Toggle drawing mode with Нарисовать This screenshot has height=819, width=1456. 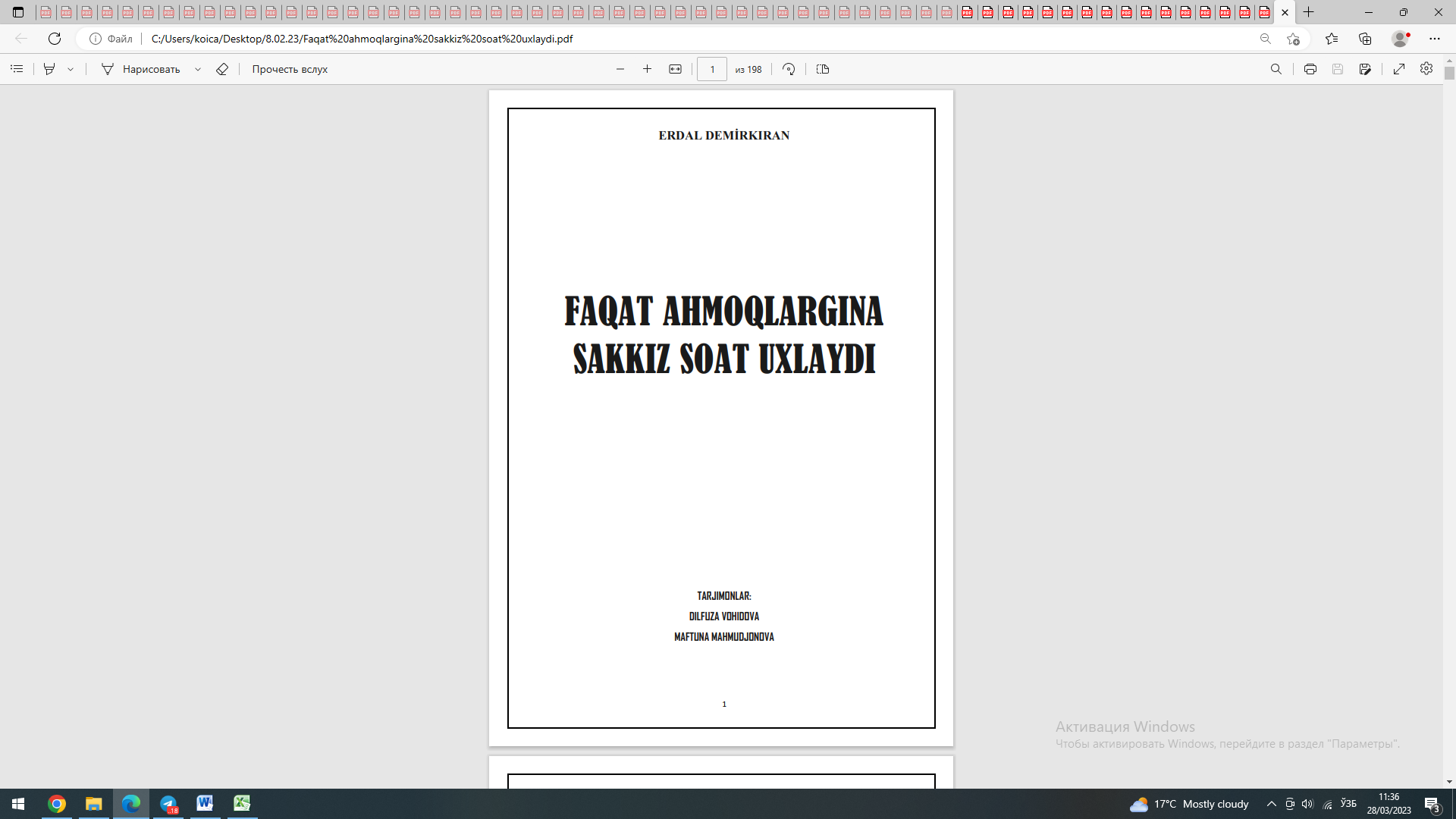click(x=150, y=69)
